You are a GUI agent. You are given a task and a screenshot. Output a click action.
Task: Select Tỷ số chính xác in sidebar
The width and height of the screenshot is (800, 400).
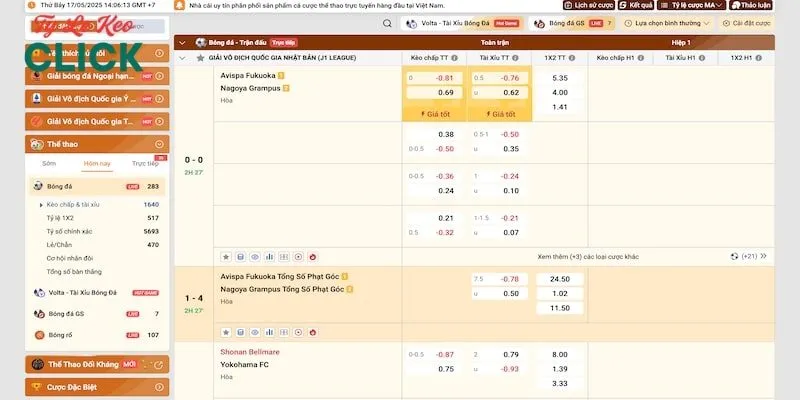point(69,231)
